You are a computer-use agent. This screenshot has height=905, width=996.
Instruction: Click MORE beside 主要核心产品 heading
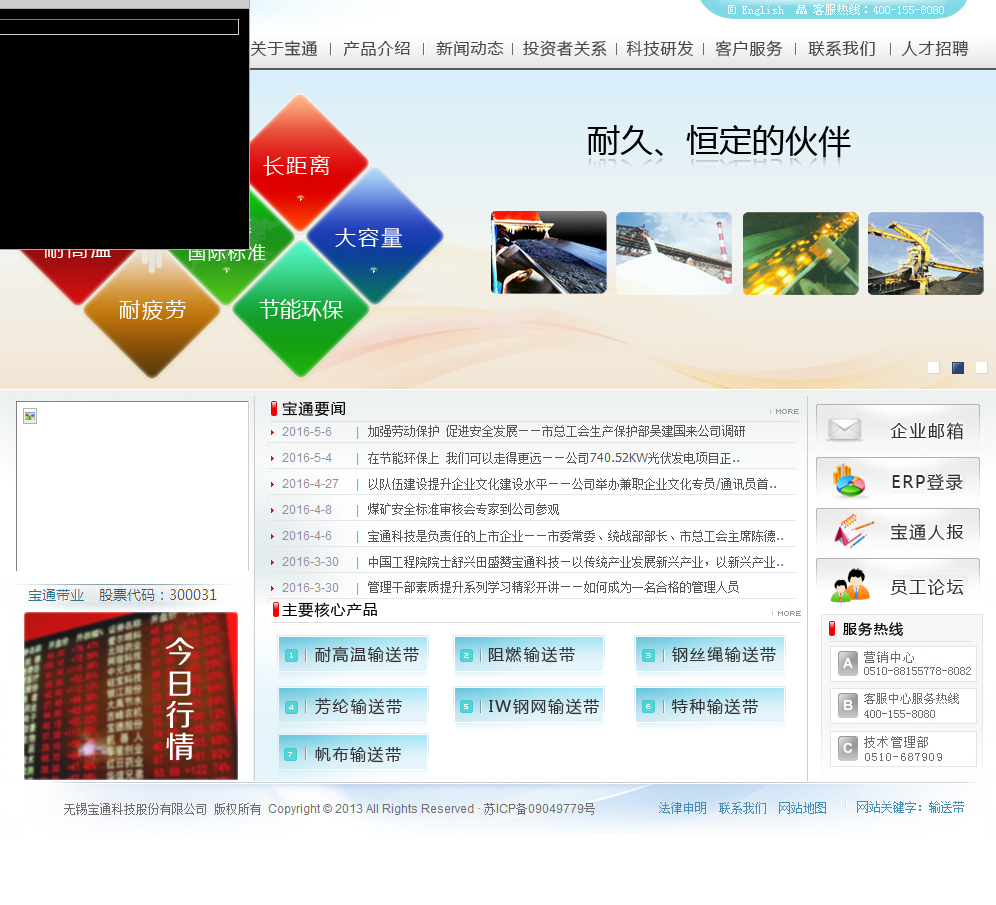pos(787,613)
